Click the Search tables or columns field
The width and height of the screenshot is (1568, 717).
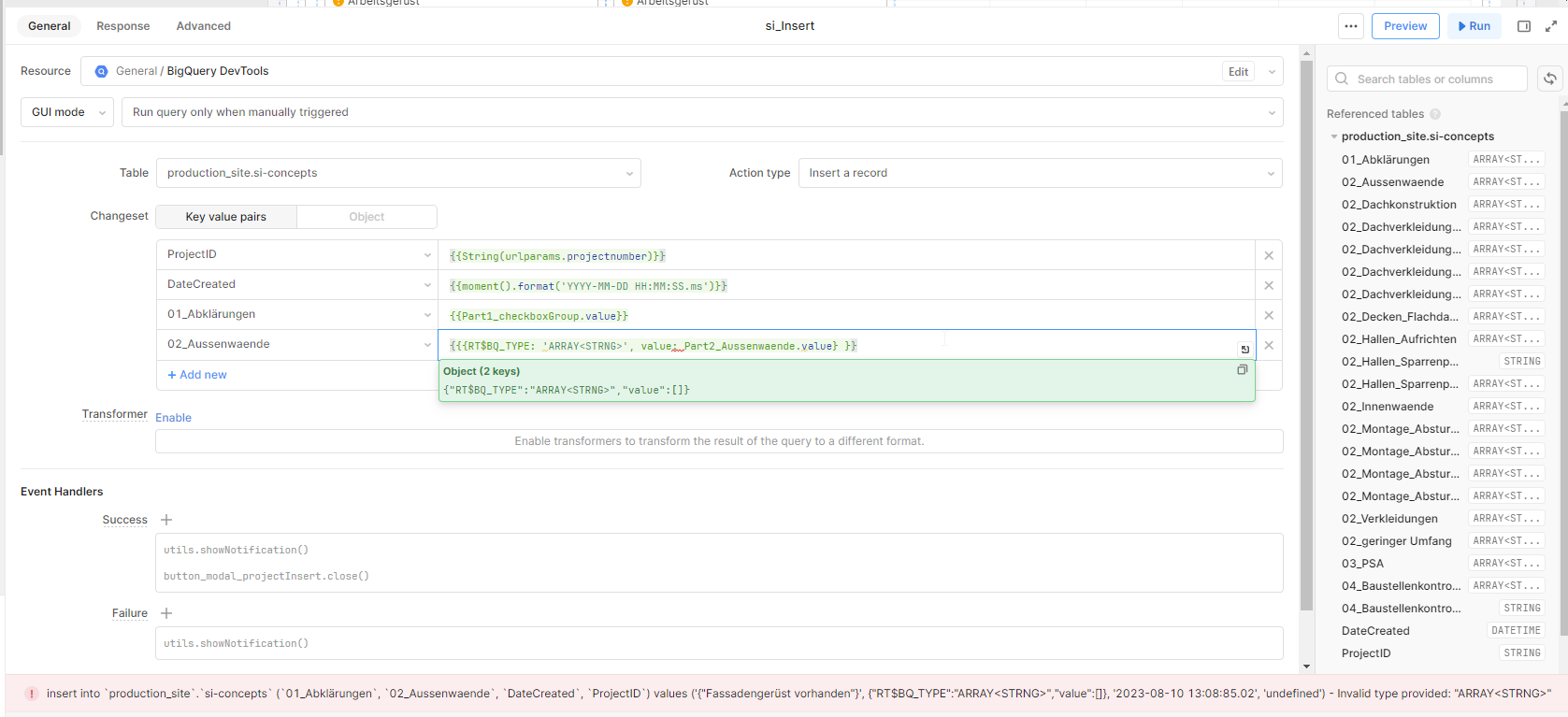coord(1427,79)
